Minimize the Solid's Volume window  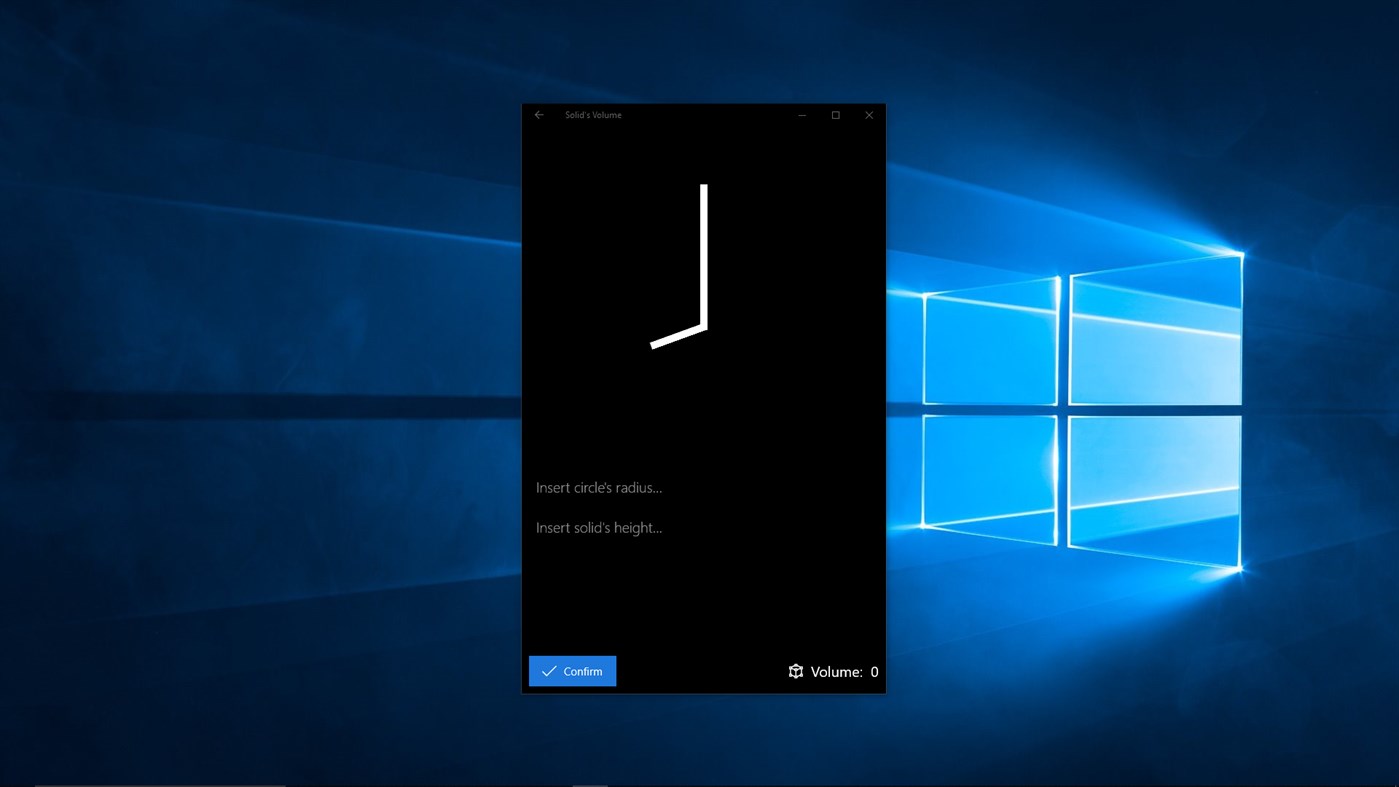click(x=801, y=114)
